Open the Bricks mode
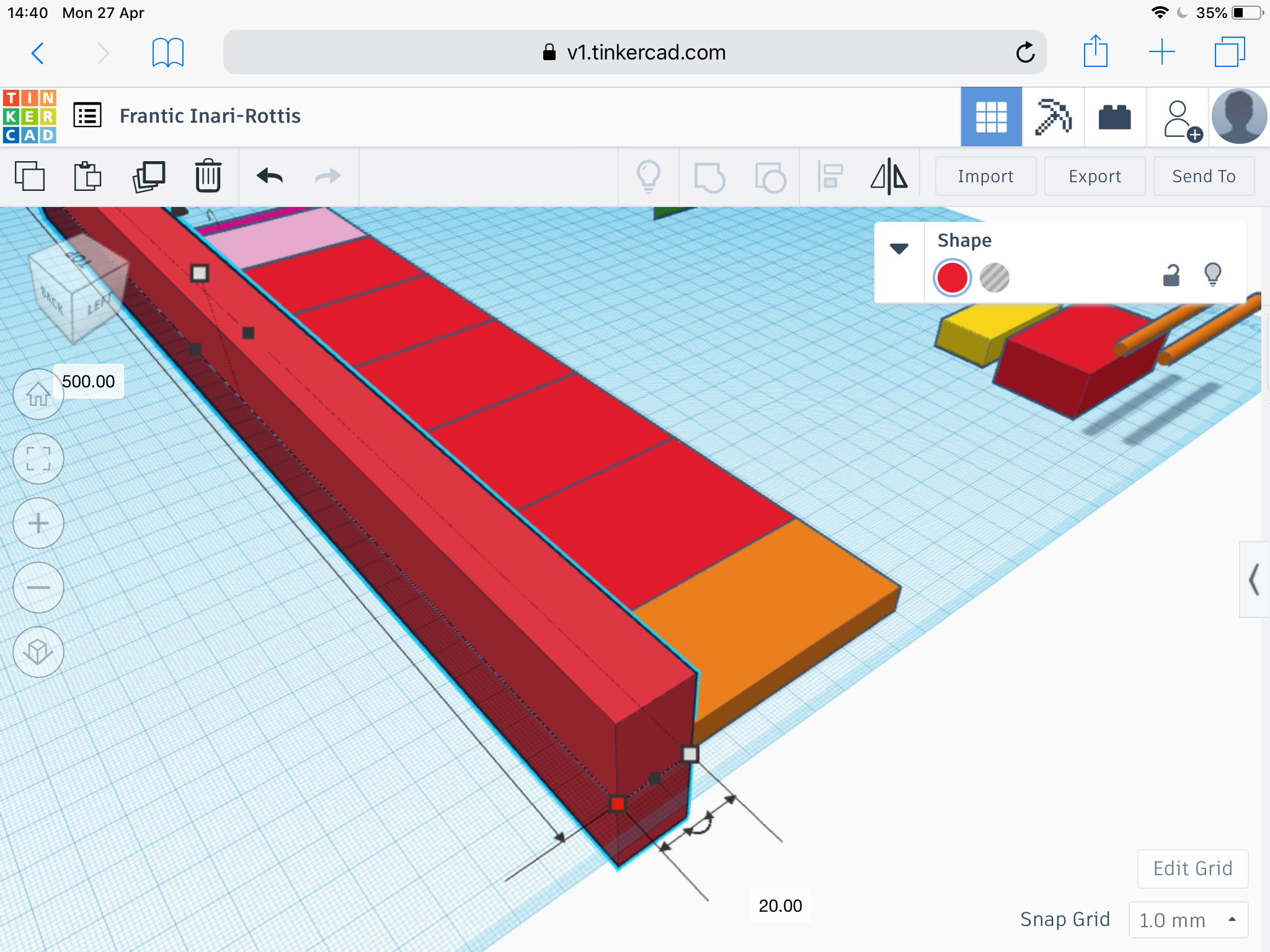 pos(1114,117)
